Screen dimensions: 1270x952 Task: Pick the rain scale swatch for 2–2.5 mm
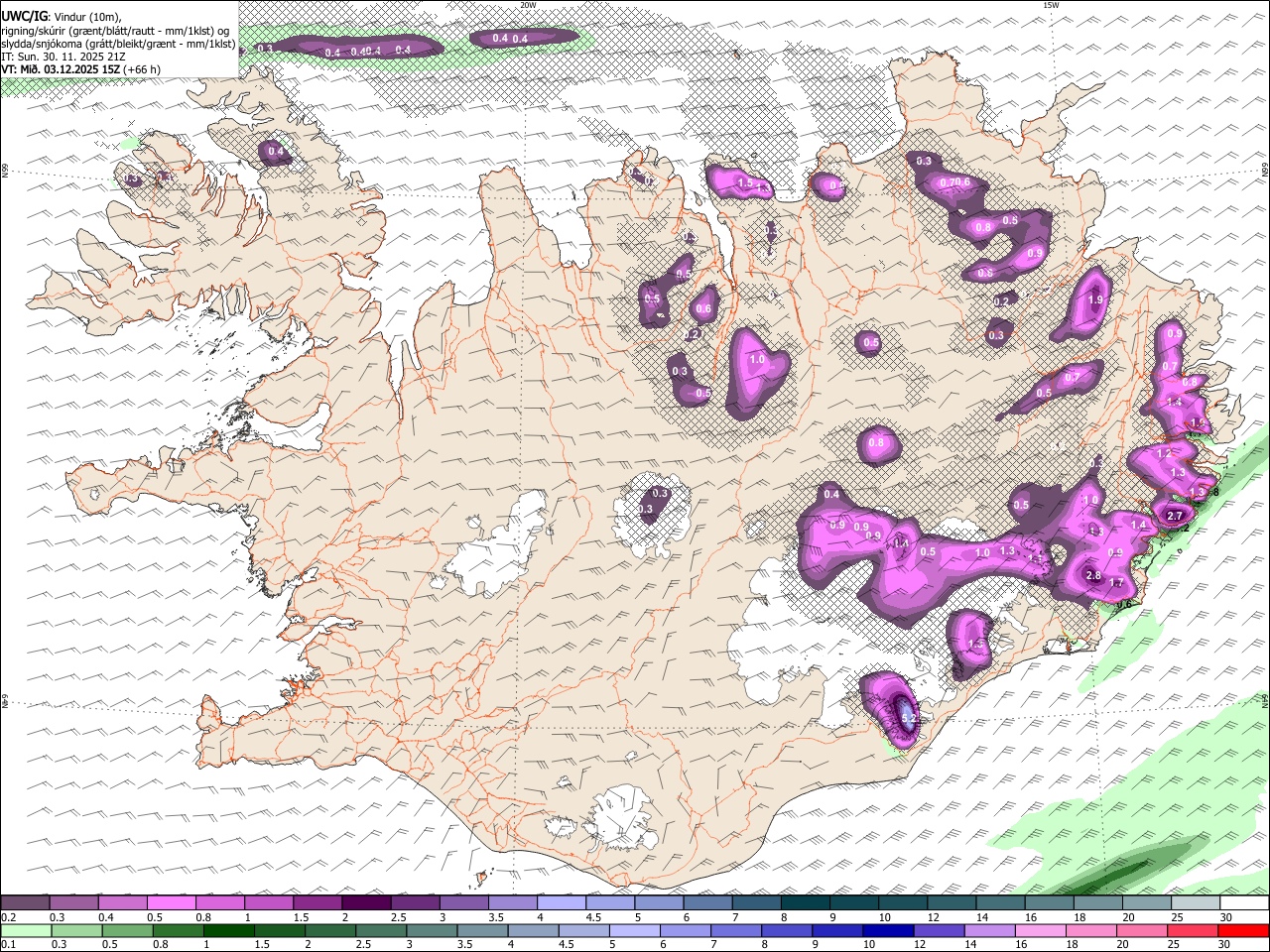330,930
